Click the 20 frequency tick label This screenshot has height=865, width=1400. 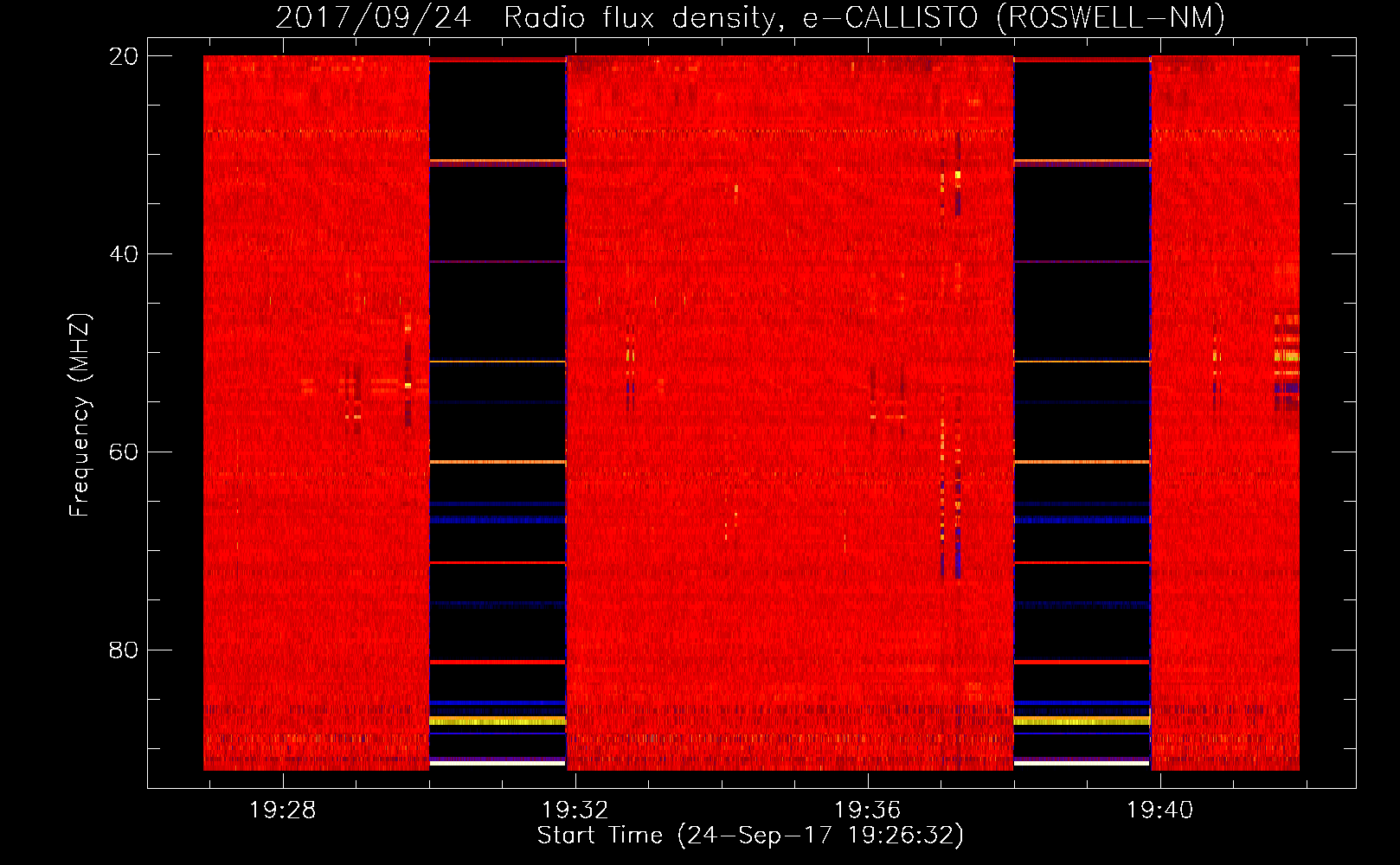(124, 56)
